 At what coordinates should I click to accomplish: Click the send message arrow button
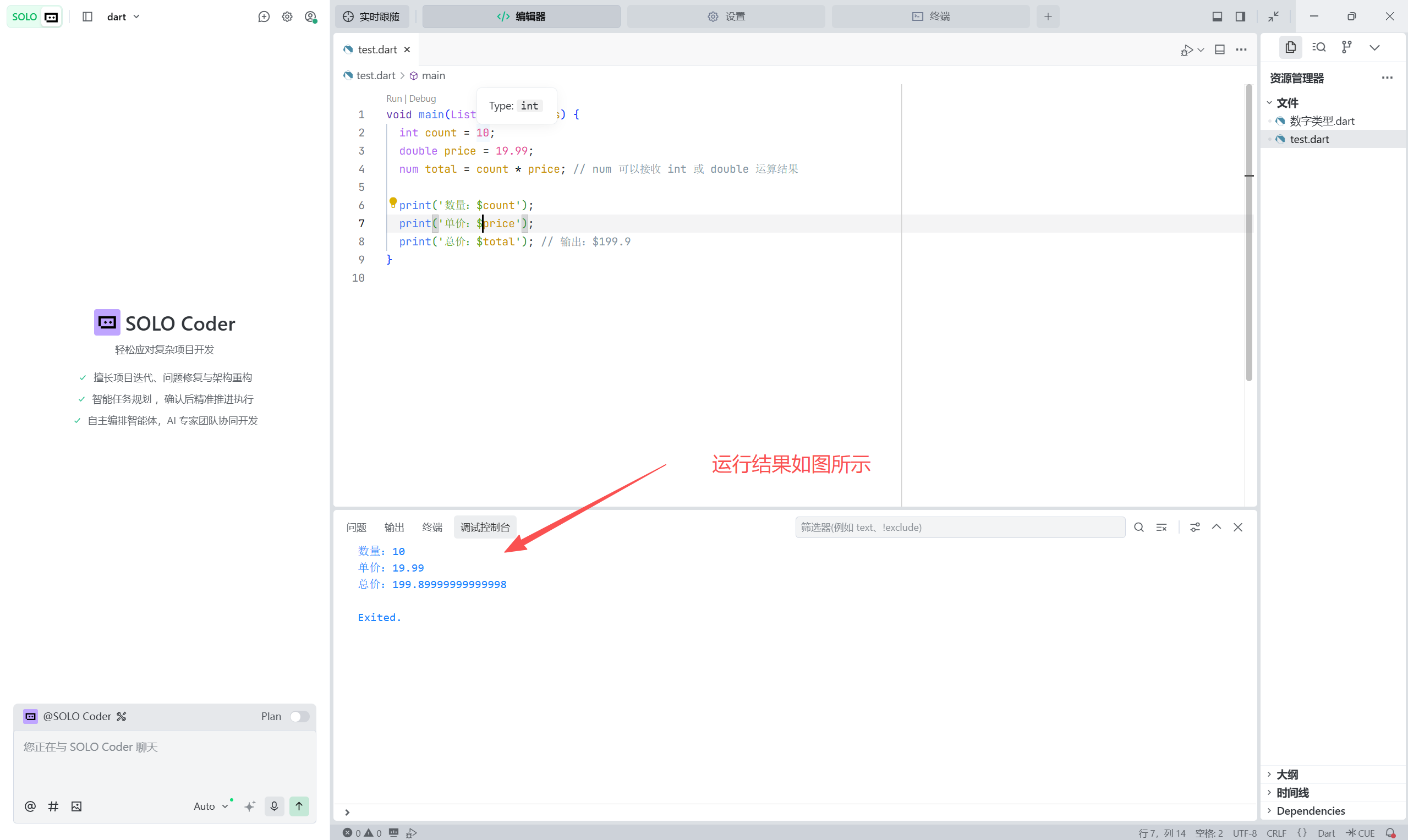tap(299, 806)
